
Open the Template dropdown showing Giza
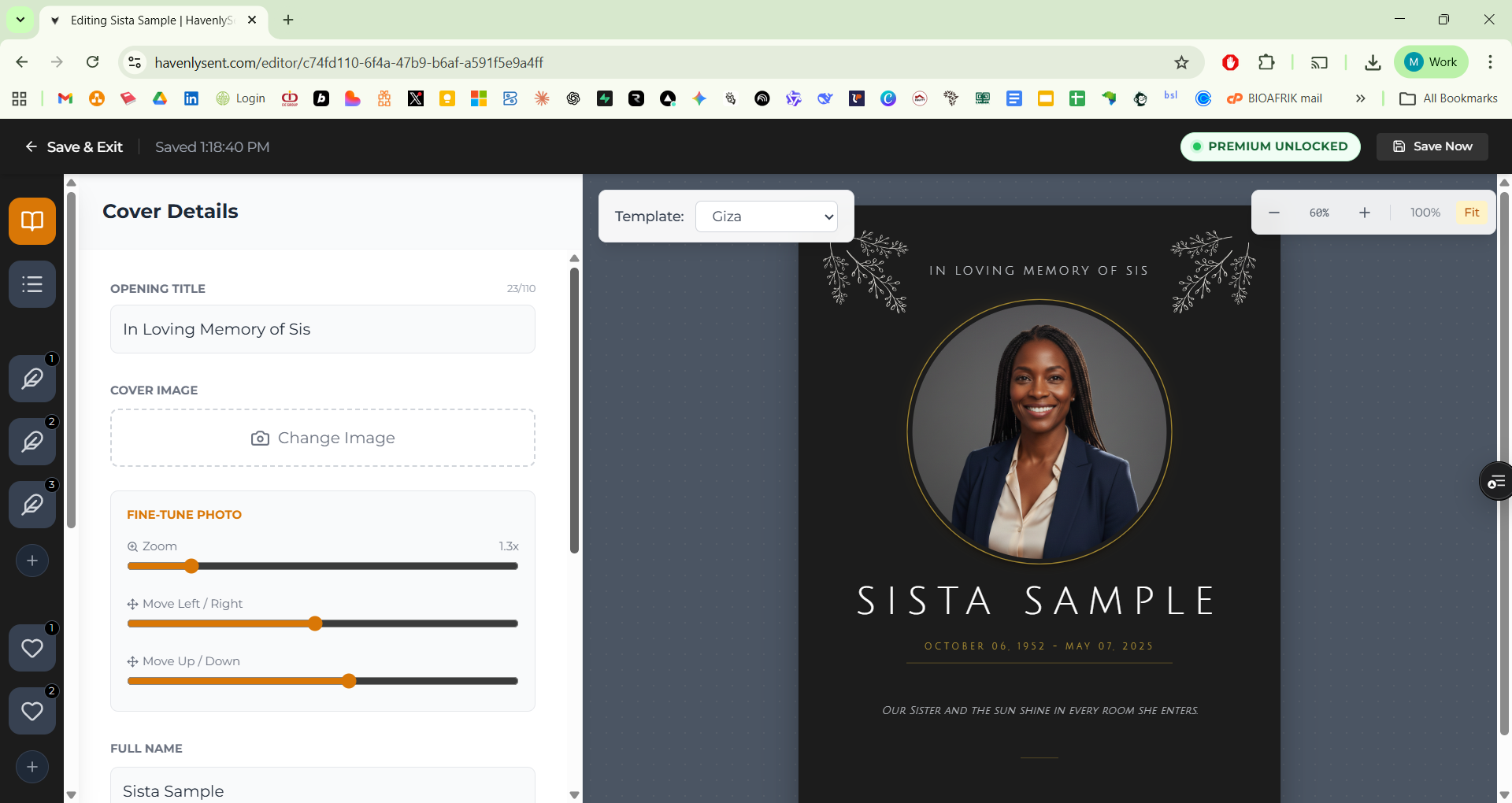pyautogui.click(x=766, y=216)
